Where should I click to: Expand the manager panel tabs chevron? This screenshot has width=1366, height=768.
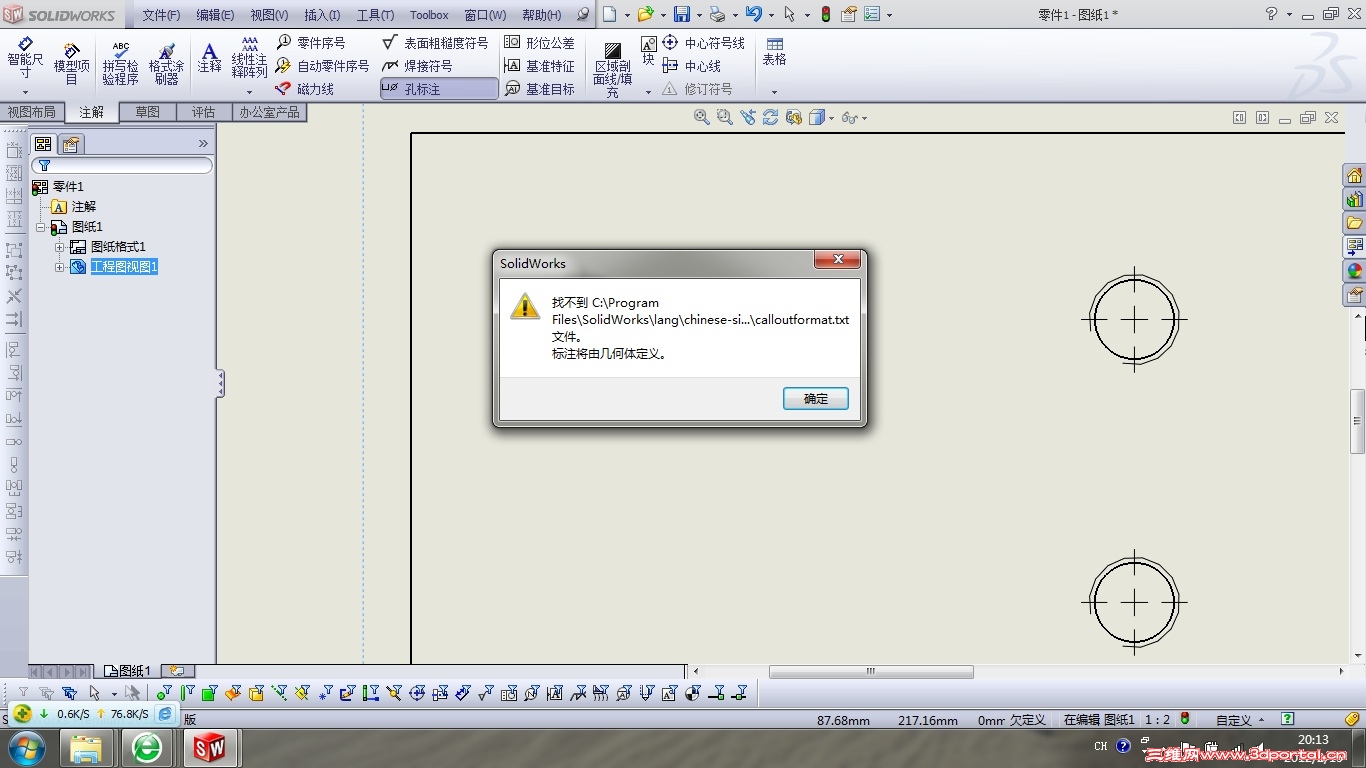(x=204, y=144)
